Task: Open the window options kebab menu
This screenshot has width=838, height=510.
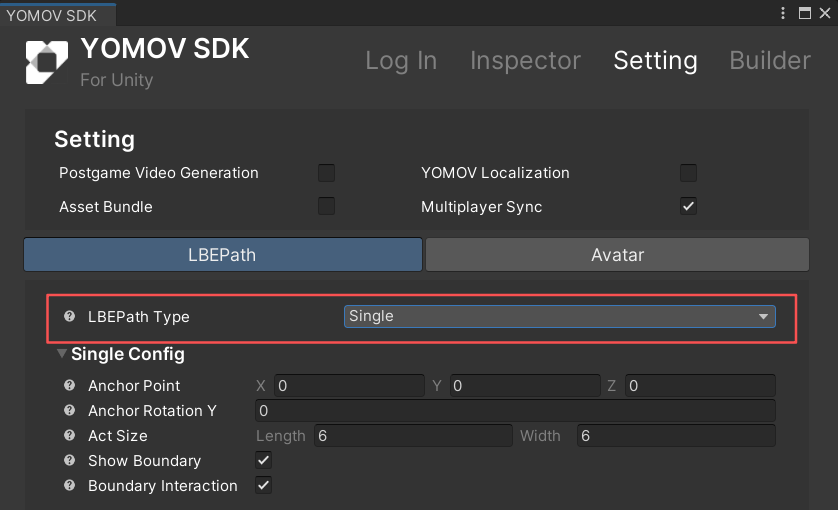Action: point(783,13)
